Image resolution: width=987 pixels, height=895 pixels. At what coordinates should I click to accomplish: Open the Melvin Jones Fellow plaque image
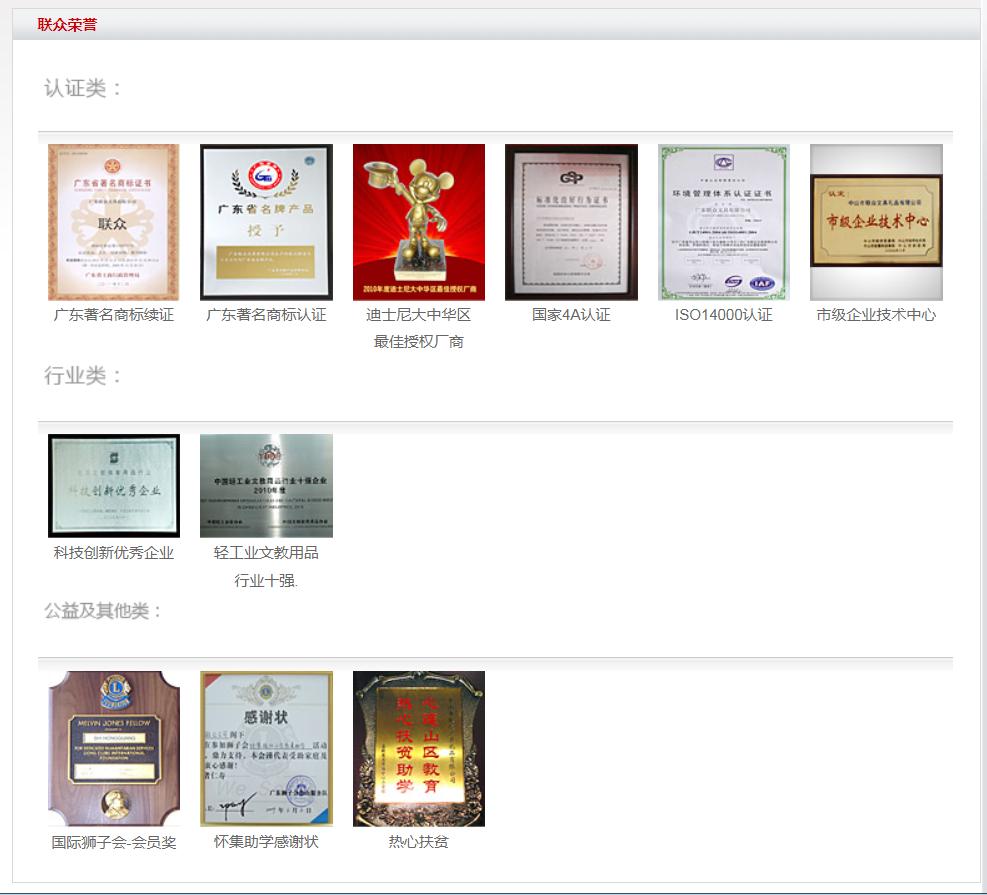[114, 748]
